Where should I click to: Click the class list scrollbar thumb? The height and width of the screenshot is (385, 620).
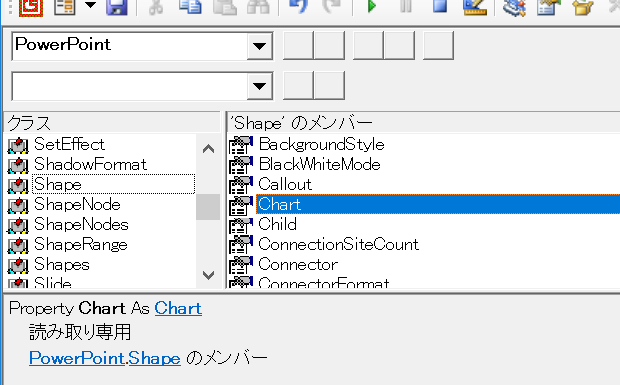click(x=208, y=207)
